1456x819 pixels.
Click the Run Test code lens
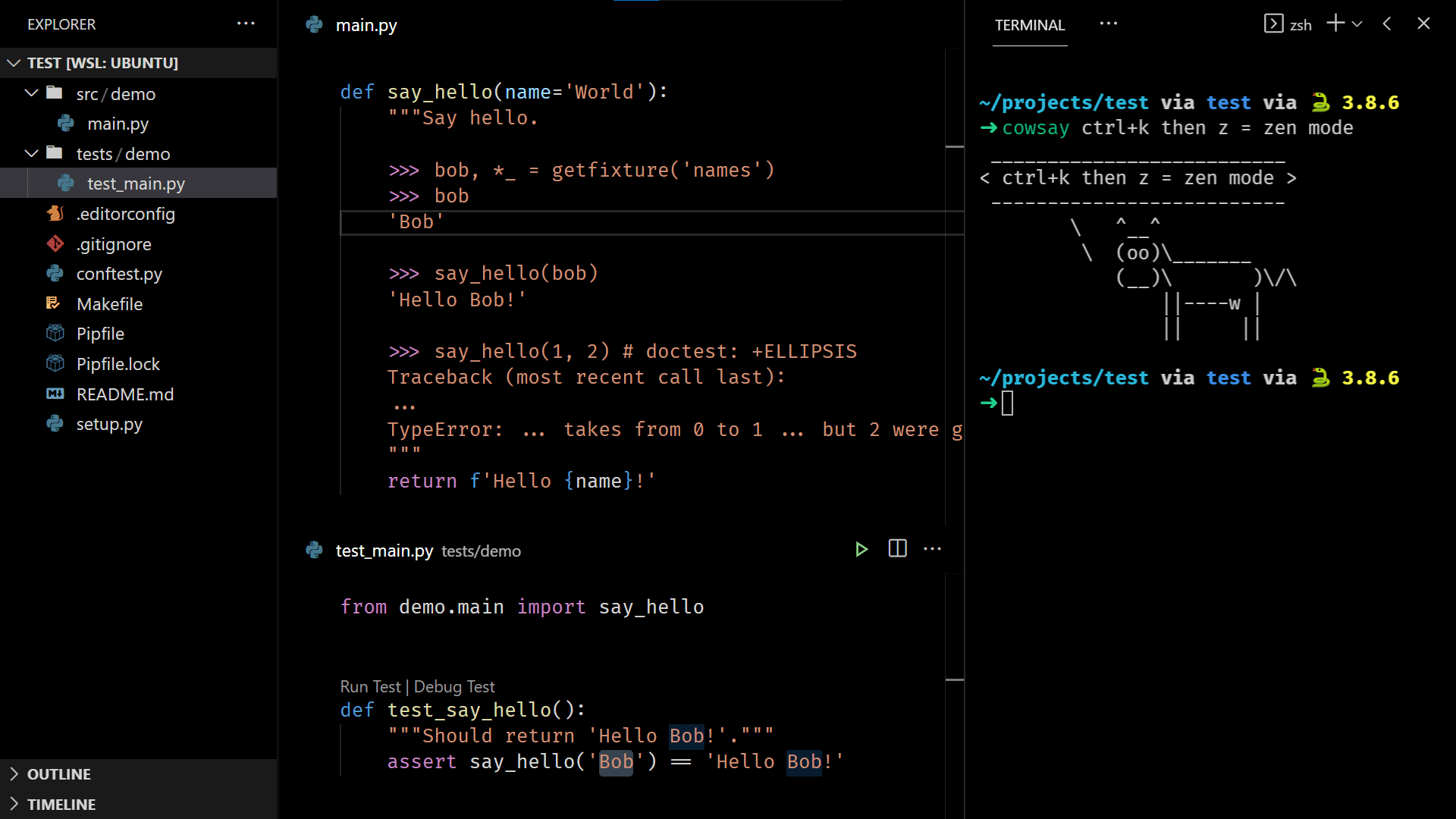pos(369,686)
